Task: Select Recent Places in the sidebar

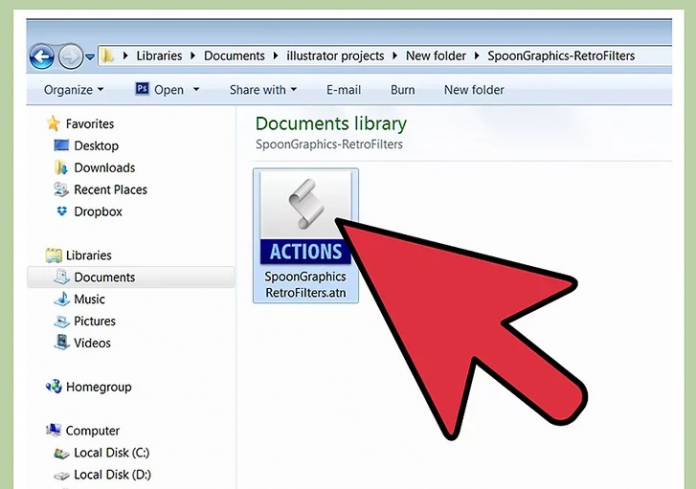Action: pos(110,190)
